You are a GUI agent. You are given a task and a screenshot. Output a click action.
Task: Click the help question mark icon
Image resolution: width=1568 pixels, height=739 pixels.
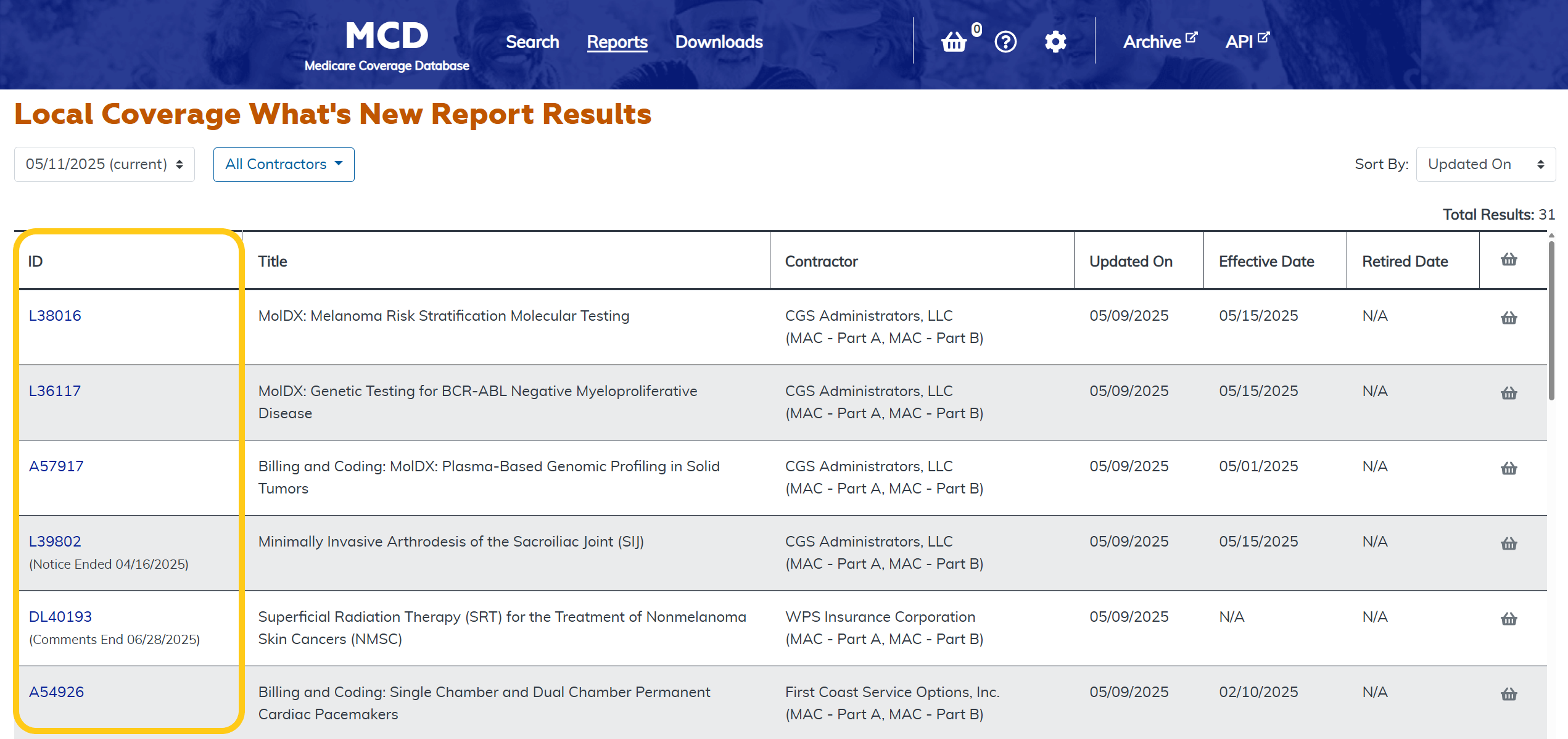click(1005, 42)
